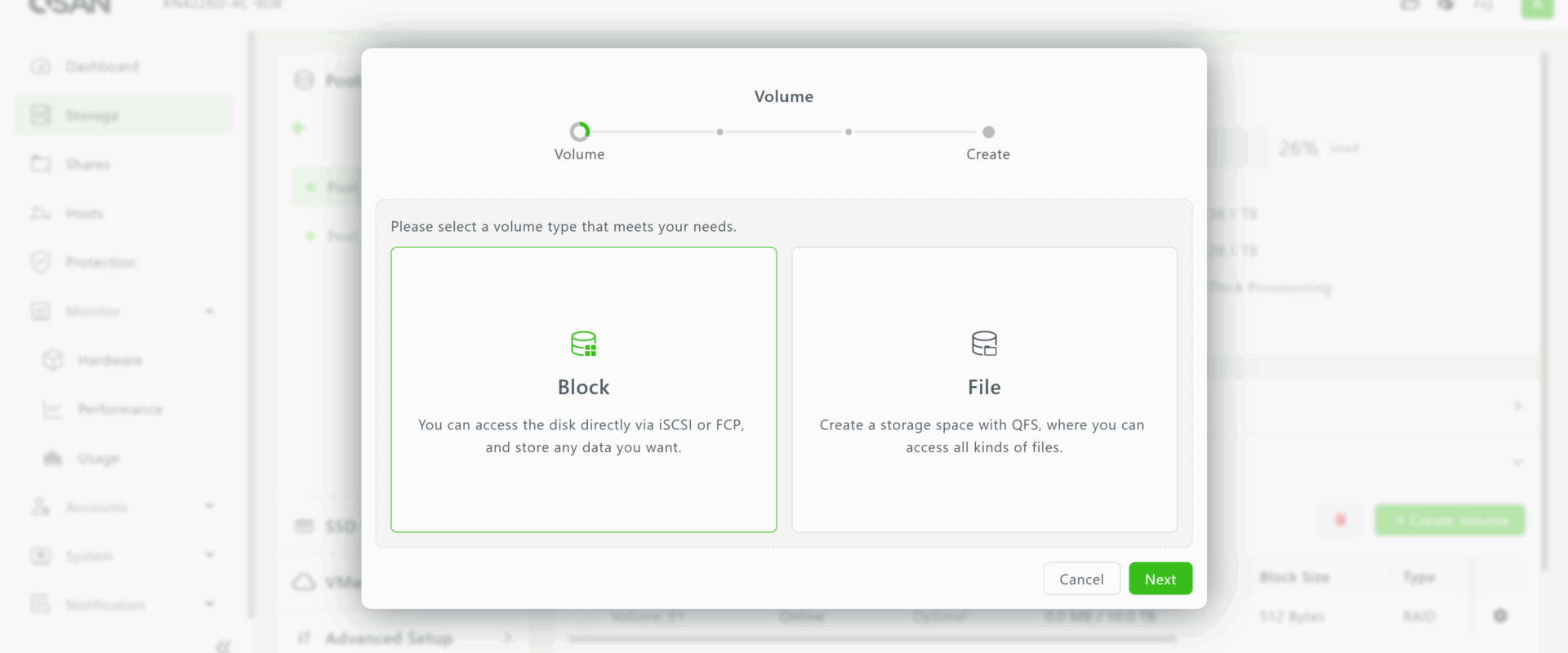The image size is (1568, 653).
Task: Open the Performance menu item
Action: click(x=120, y=409)
